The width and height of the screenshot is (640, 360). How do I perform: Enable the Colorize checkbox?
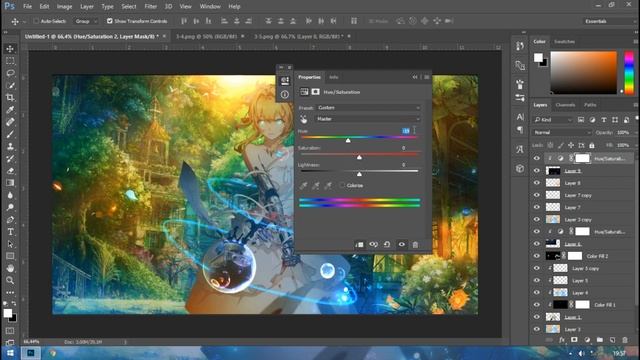(342, 185)
